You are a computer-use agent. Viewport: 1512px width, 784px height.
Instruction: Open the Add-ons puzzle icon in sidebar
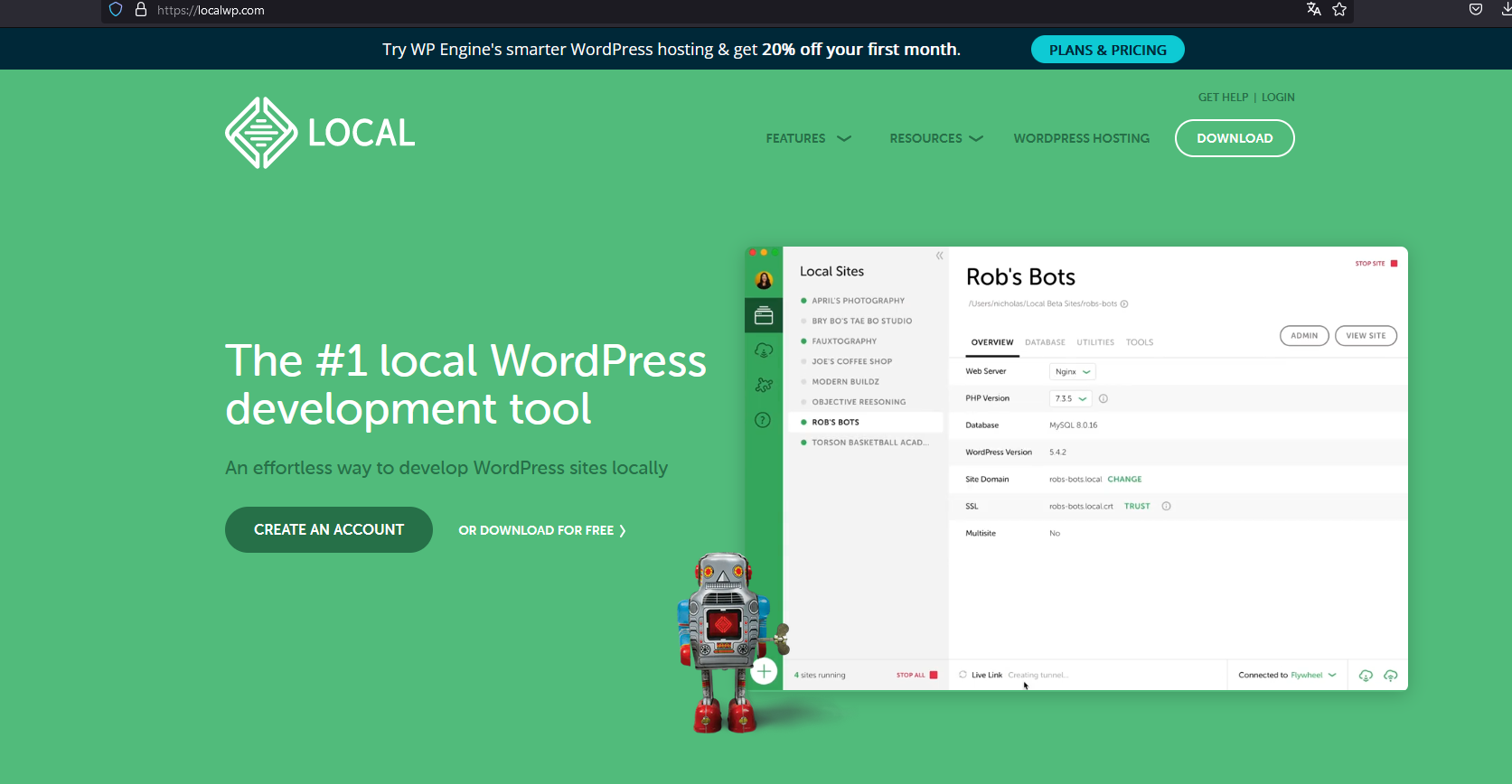(x=764, y=385)
